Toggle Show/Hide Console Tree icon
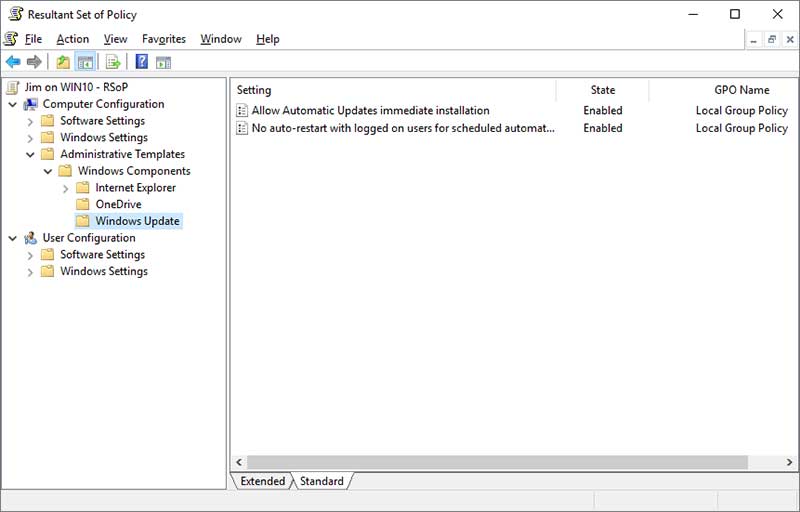The image size is (800, 512). [x=86, y=62]
